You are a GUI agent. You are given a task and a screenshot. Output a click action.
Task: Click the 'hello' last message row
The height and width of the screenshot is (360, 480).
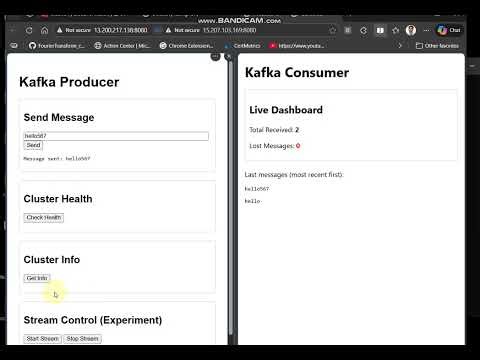pyautogui.click(x=253, y=201)
